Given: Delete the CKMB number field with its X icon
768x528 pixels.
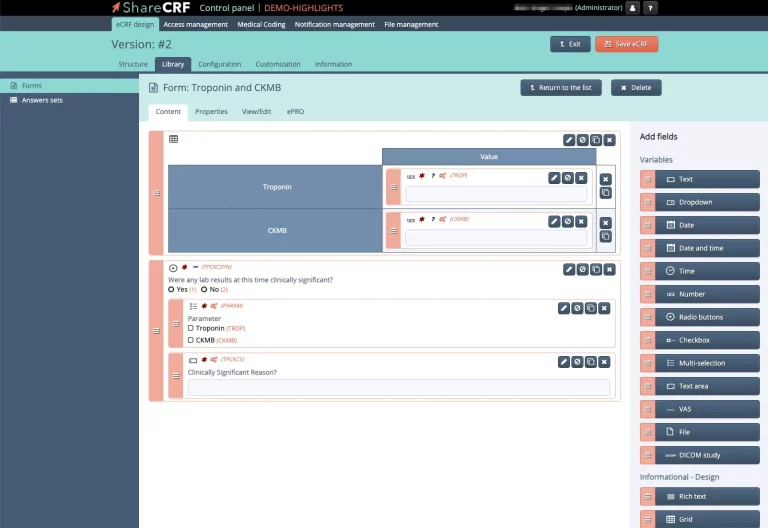Looking at the screenshot, I should click(x=581, y=221).
